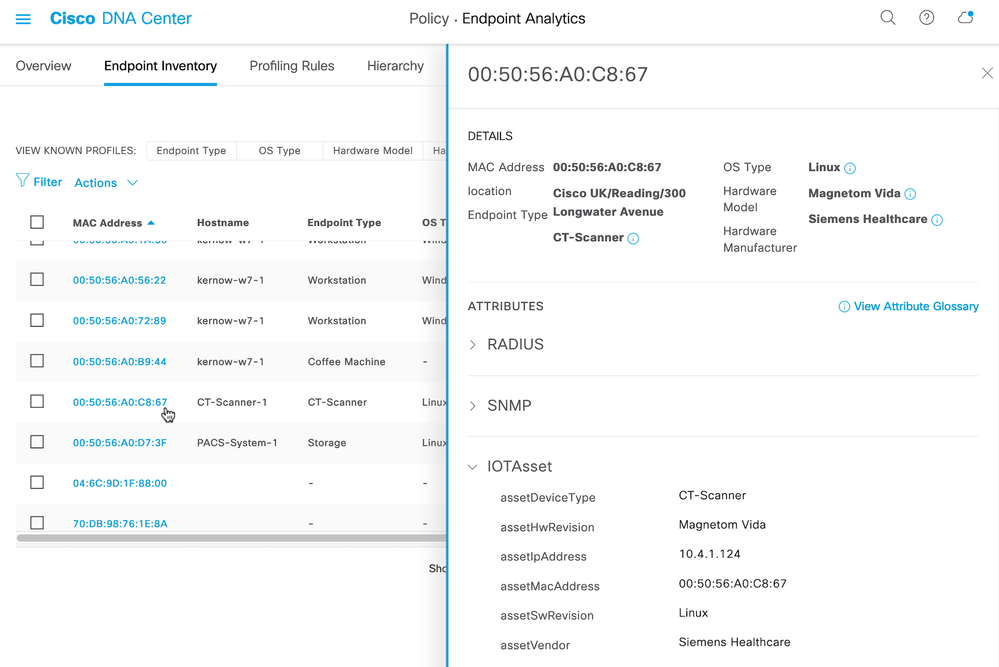
Task: Close the endpoint details panel
Action: 987,73
